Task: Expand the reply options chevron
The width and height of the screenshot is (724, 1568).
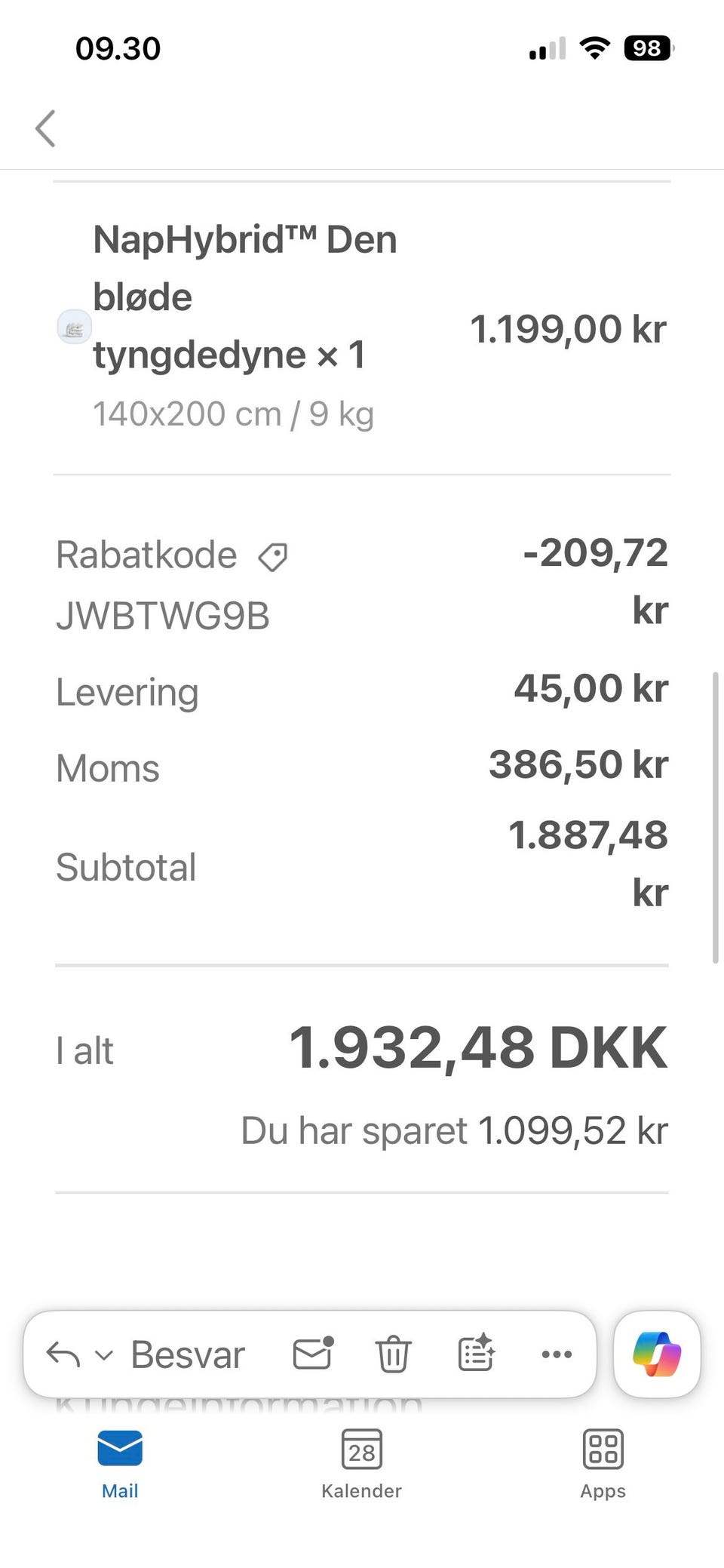Action: [104, 1356]
